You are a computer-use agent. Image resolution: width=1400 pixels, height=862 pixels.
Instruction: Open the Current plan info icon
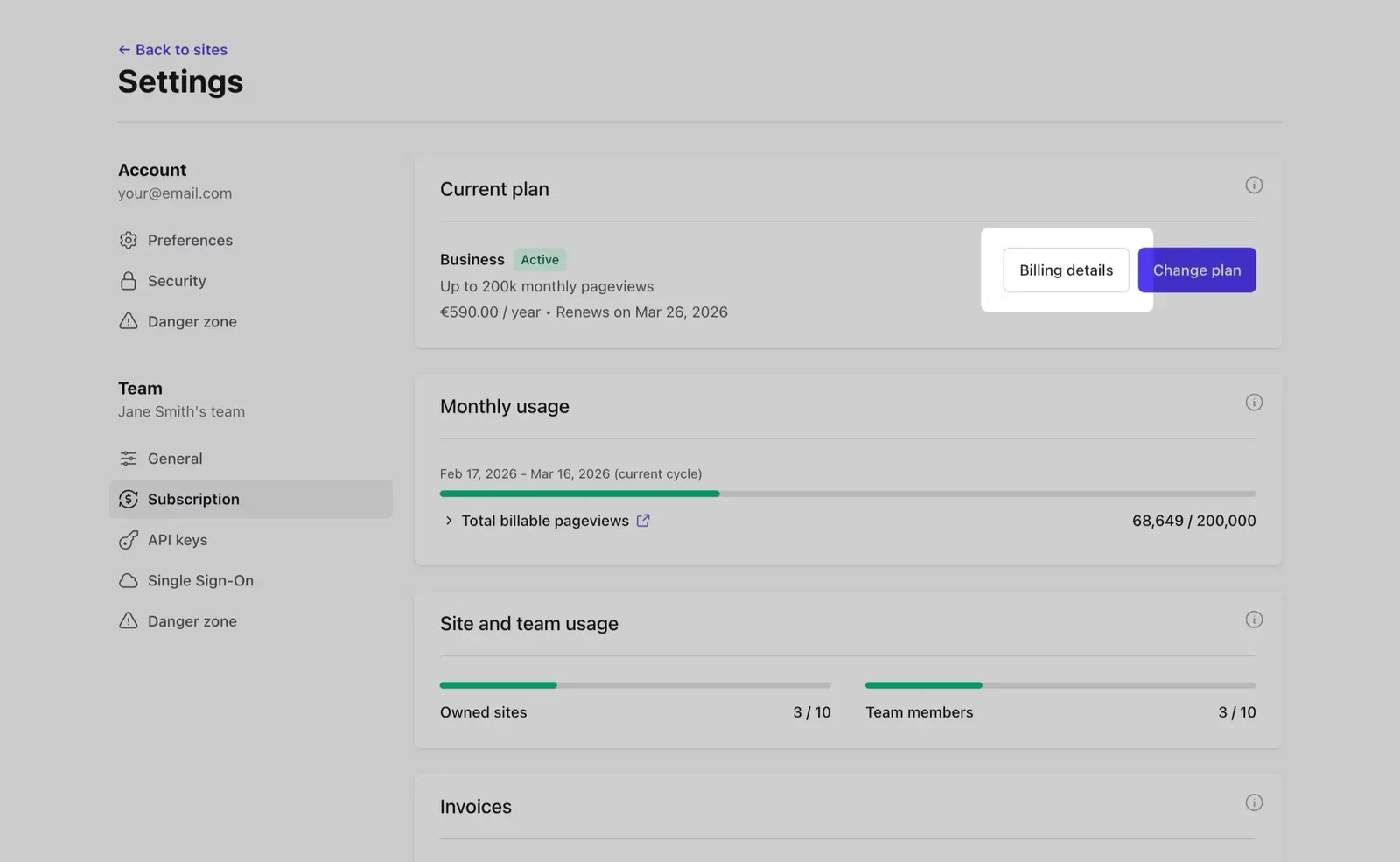pyautogui.click(x=1254, y=185)
